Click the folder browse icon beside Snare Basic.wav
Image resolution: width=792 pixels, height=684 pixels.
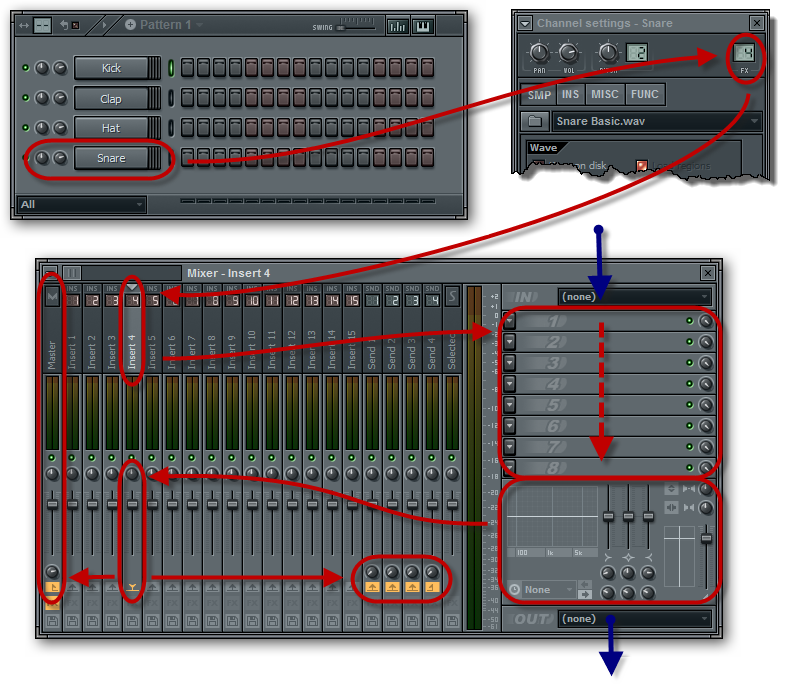534,121
